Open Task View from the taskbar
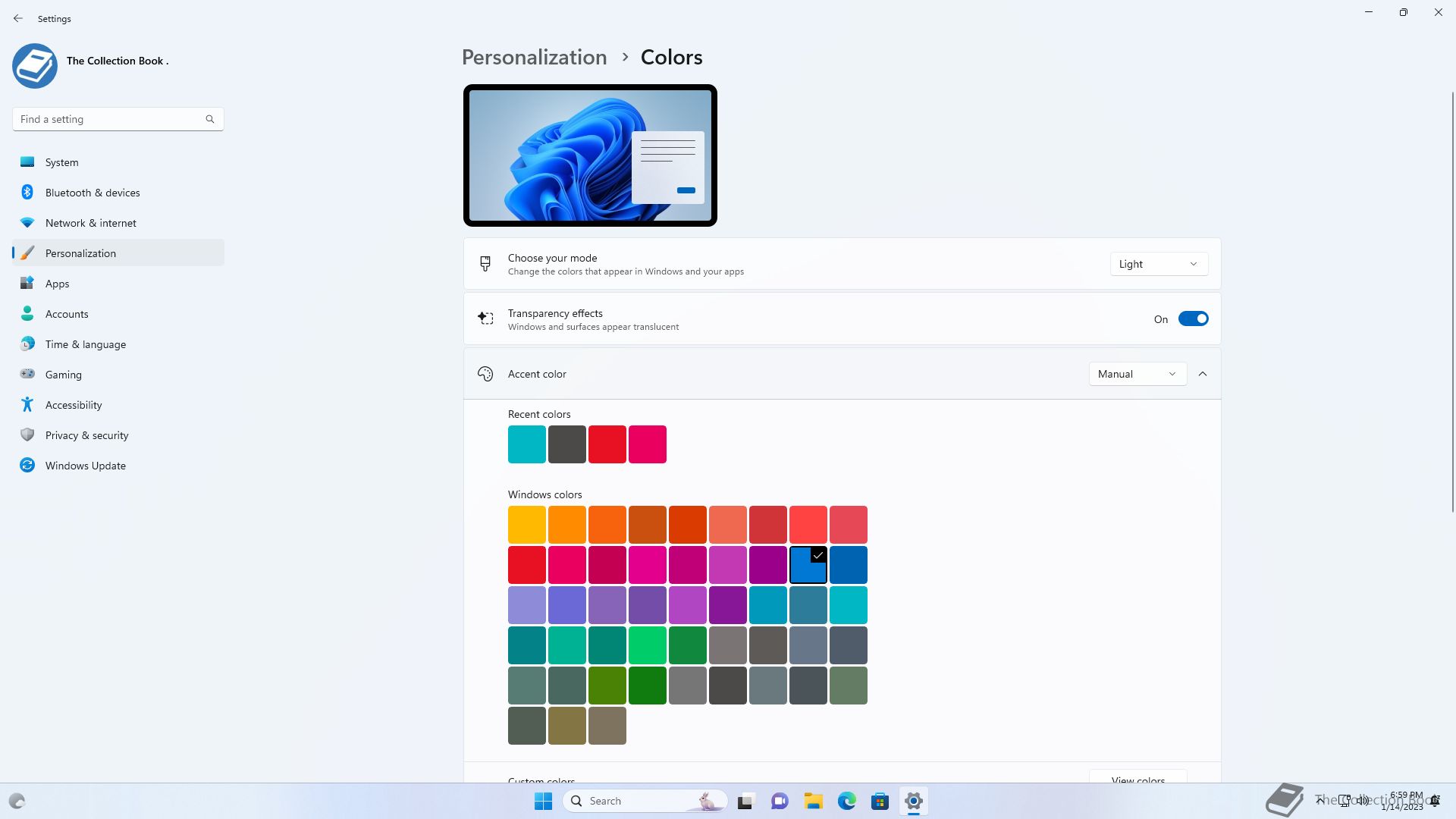The image size is (1456, 819). (x=745, y=801)
